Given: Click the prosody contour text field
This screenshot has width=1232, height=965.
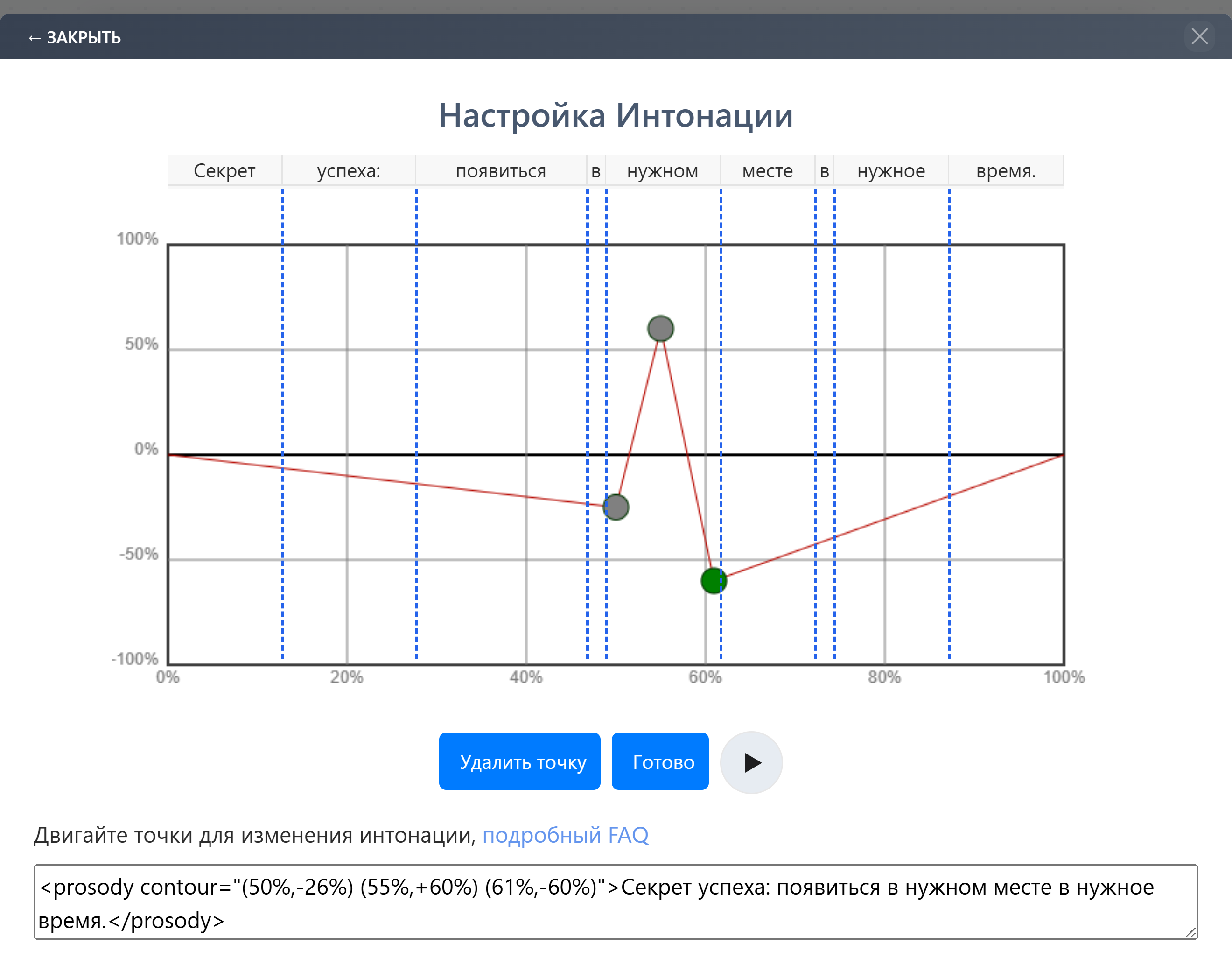Looking at the screenshot, I should coord(616,902).
